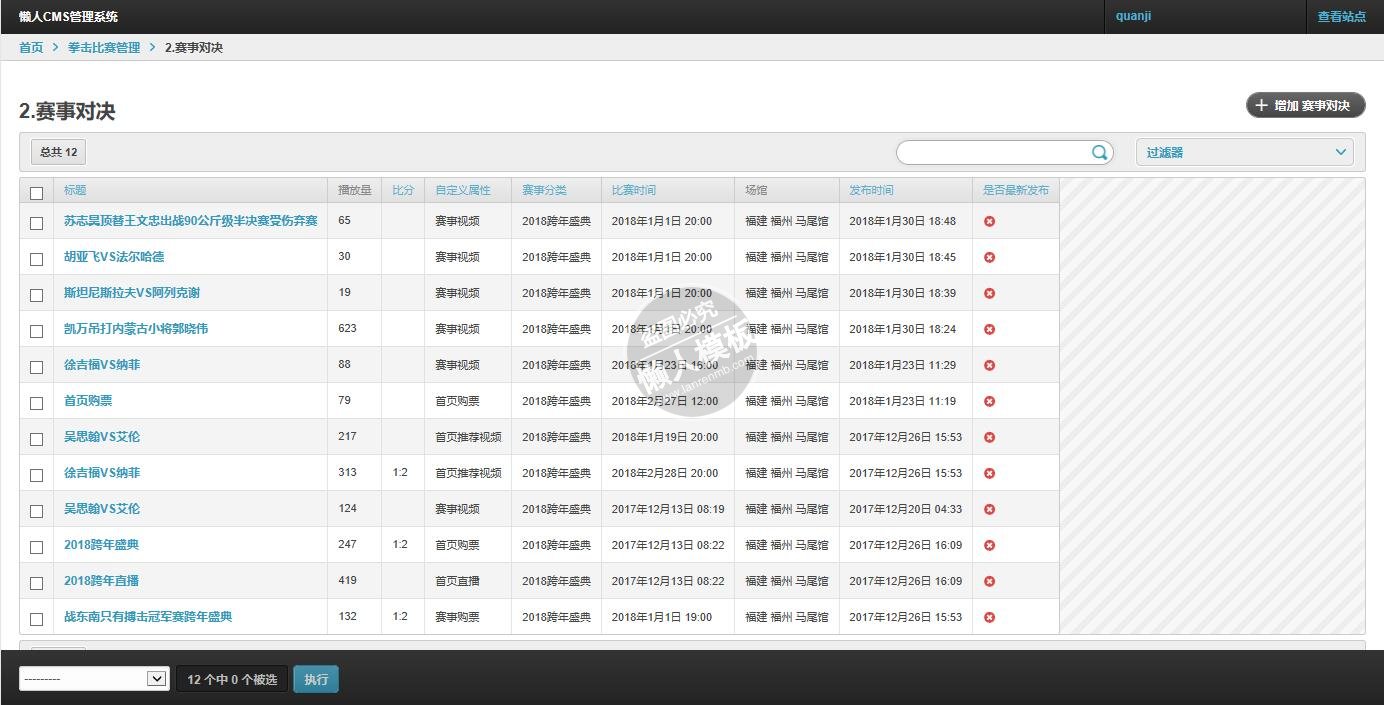Open the 苏志昊顶替王文忠 entry title link
Screen dimensions: 1384x705
[190, 221]
